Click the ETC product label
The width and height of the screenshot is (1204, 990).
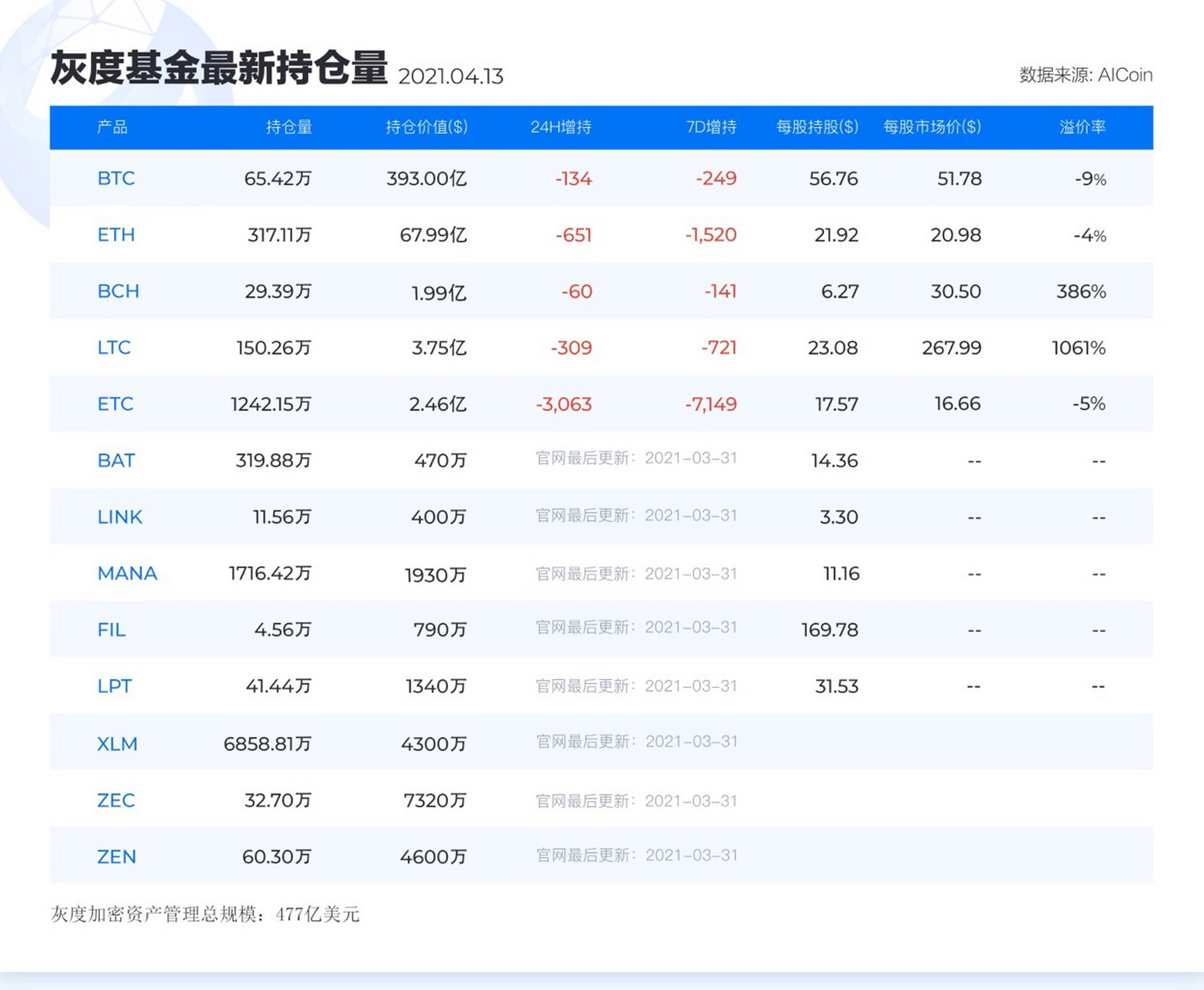pos(115,404)
